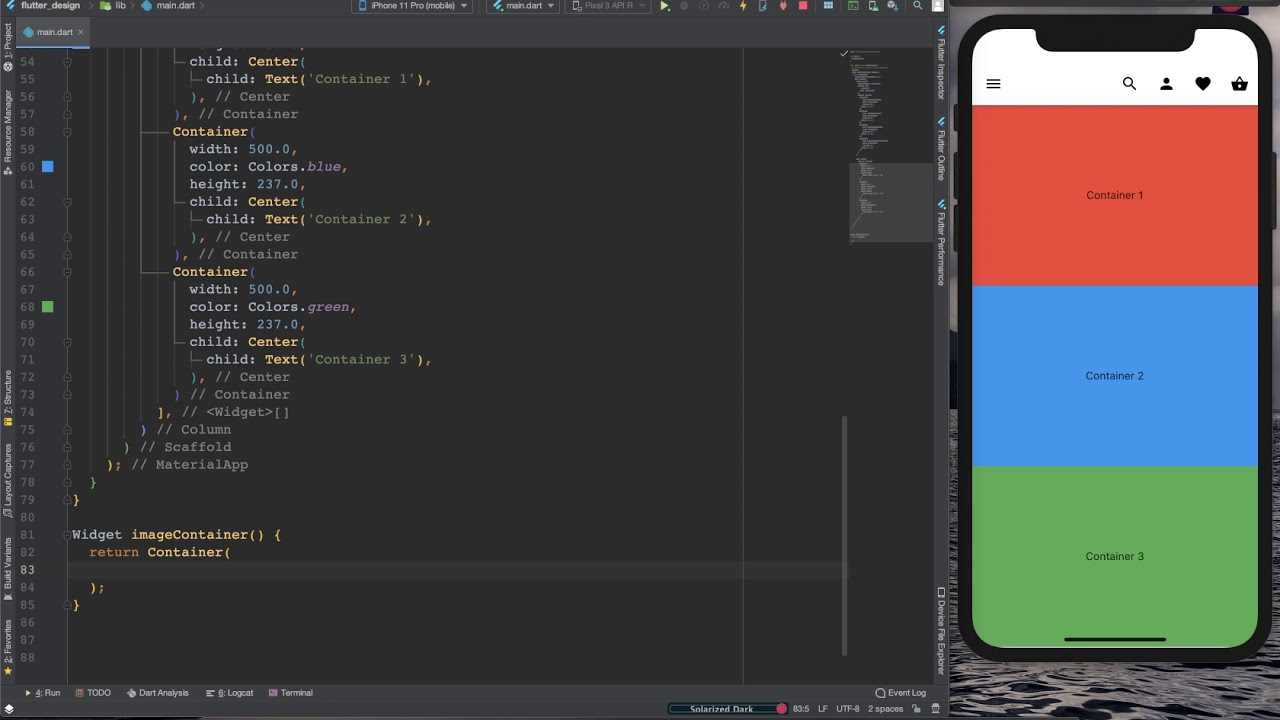The width and height of the screenshot is (1280, 720).
Task: Open the Dart Analysis tool window tab
Action: [157, 693]
